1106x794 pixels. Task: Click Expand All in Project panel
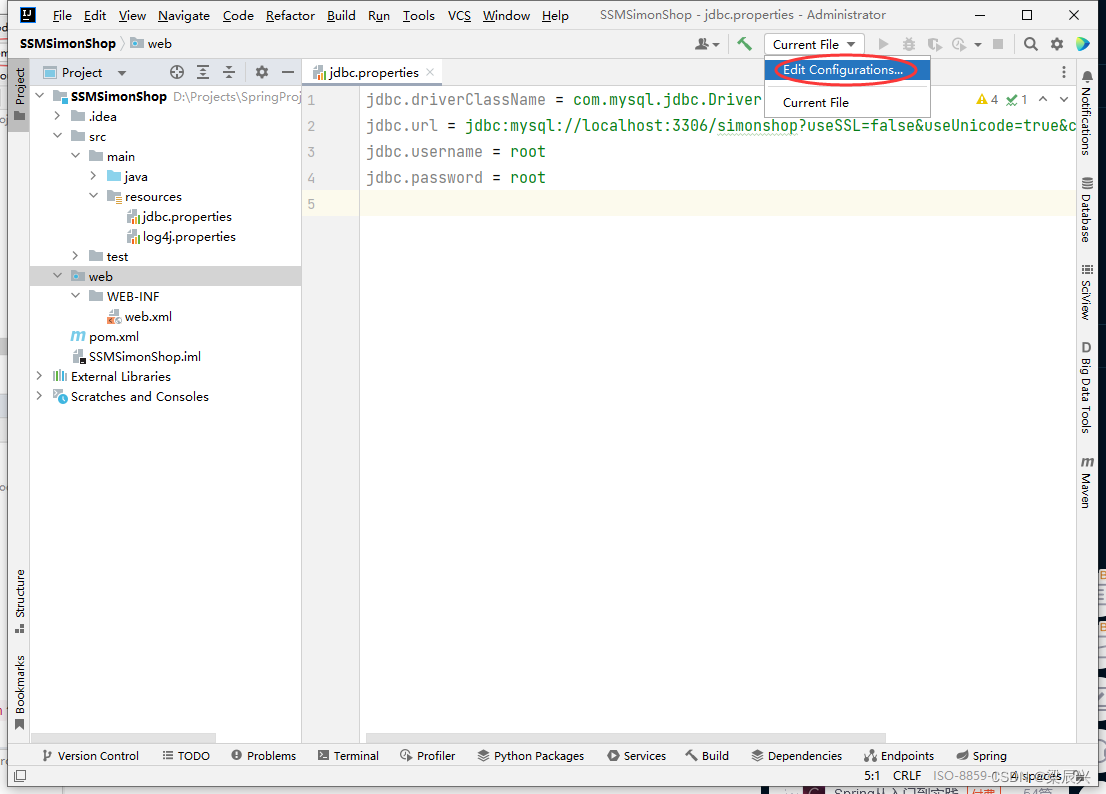[203, 72]
